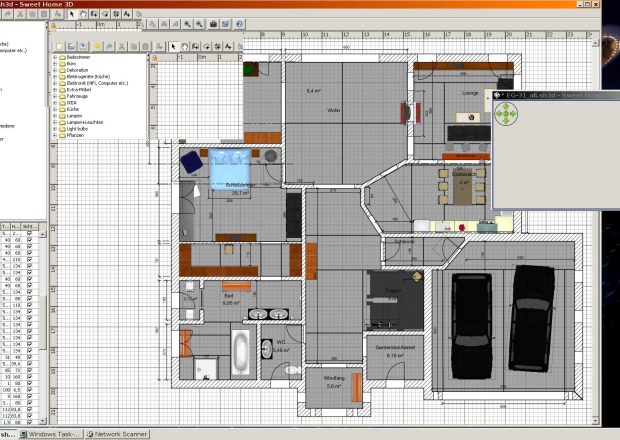The height and width of the screenshot is (440, 620).
Task: Select the light-blue bed in the Schlafzimmer
Action: (x=230, y=169)
